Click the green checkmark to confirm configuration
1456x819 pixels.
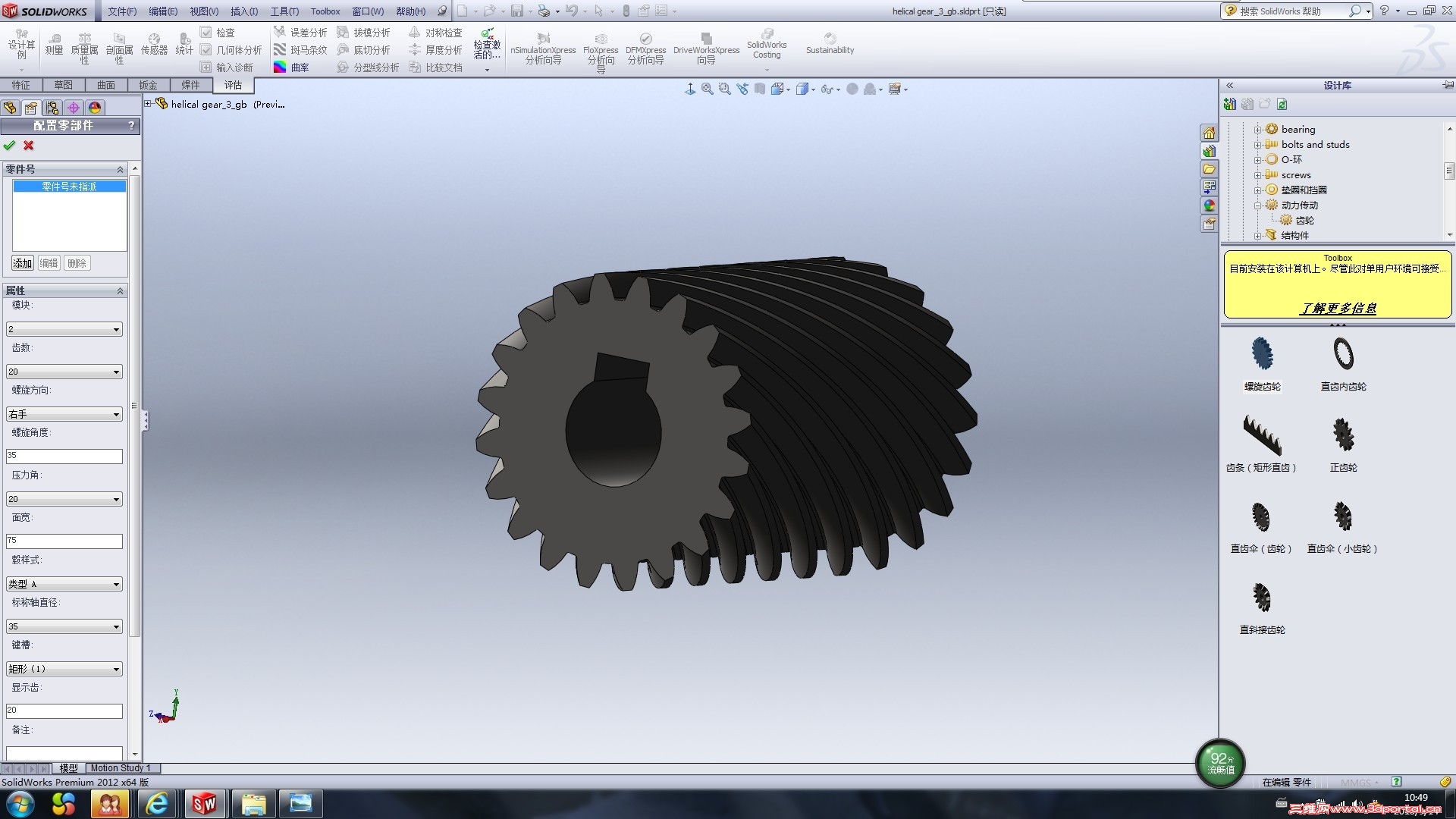pyautogui.click(x=9, y=146)
